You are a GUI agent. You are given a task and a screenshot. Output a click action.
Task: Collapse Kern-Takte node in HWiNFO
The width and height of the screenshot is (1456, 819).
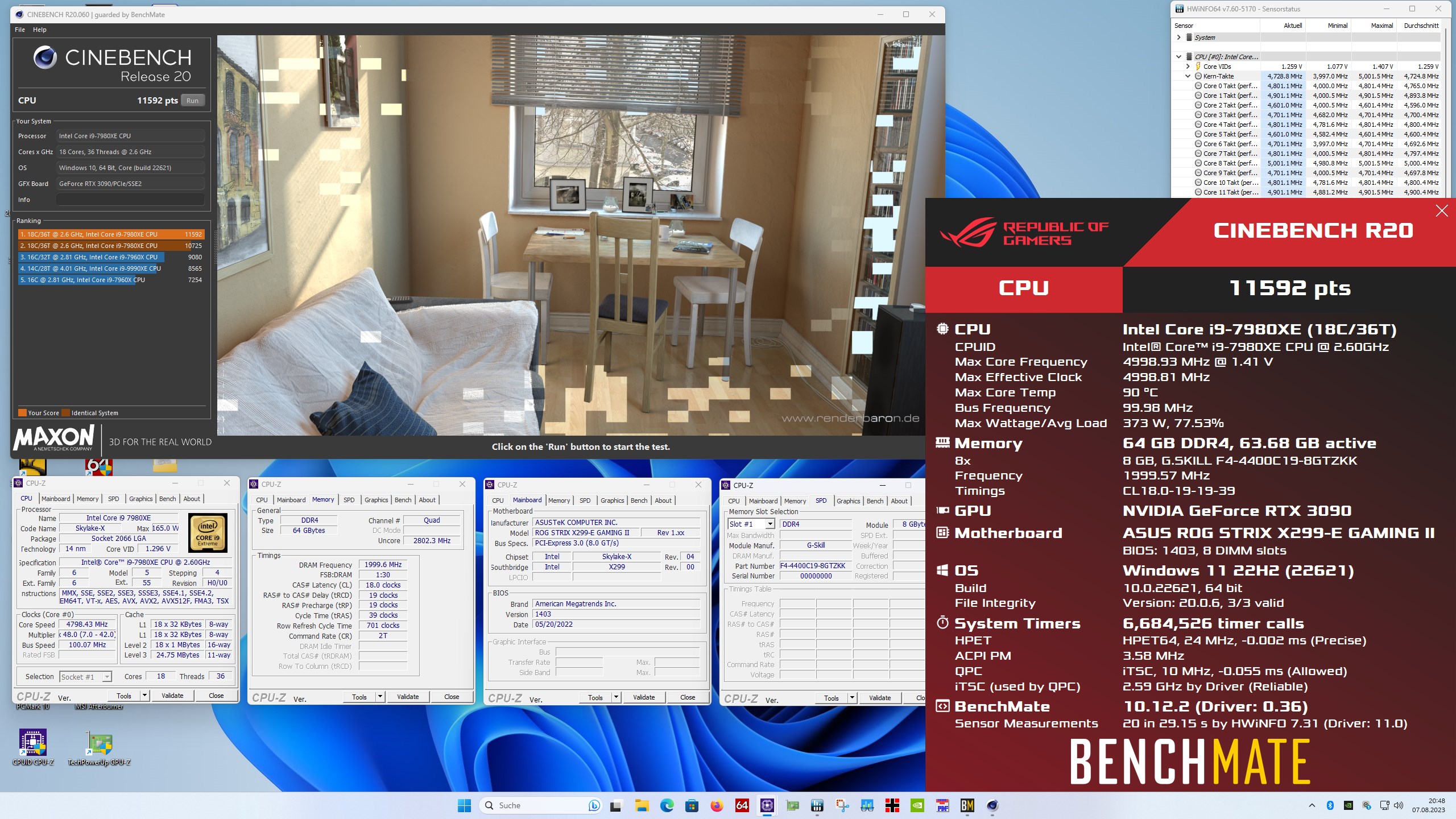1188,76
